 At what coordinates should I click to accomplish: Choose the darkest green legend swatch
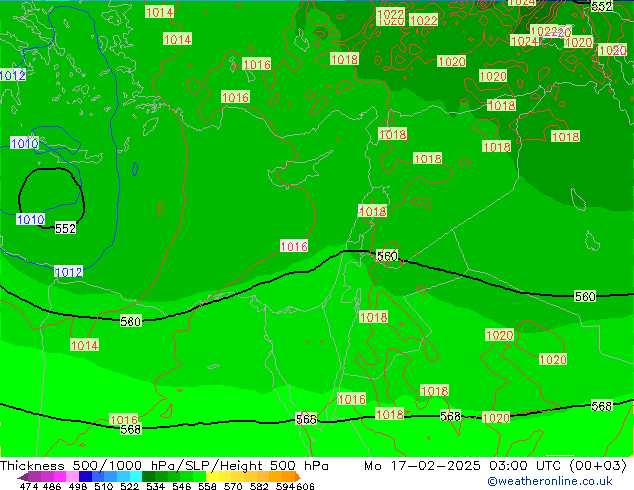click(x=148, y=477)
